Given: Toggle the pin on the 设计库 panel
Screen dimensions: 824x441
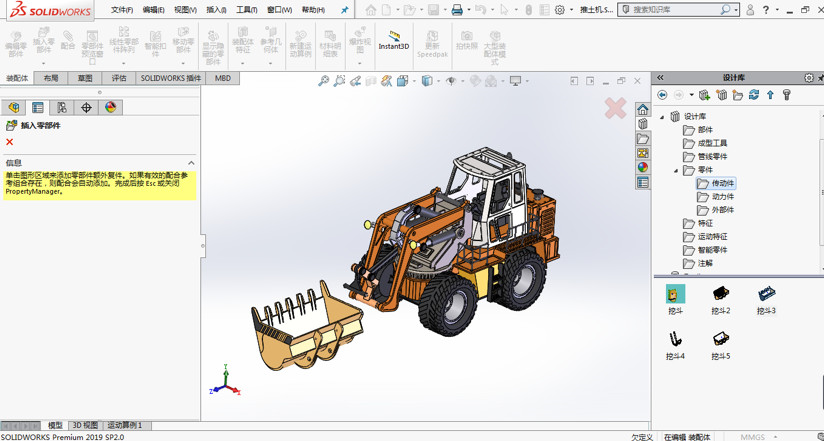Looking at the screenshot, I should 819,77.
